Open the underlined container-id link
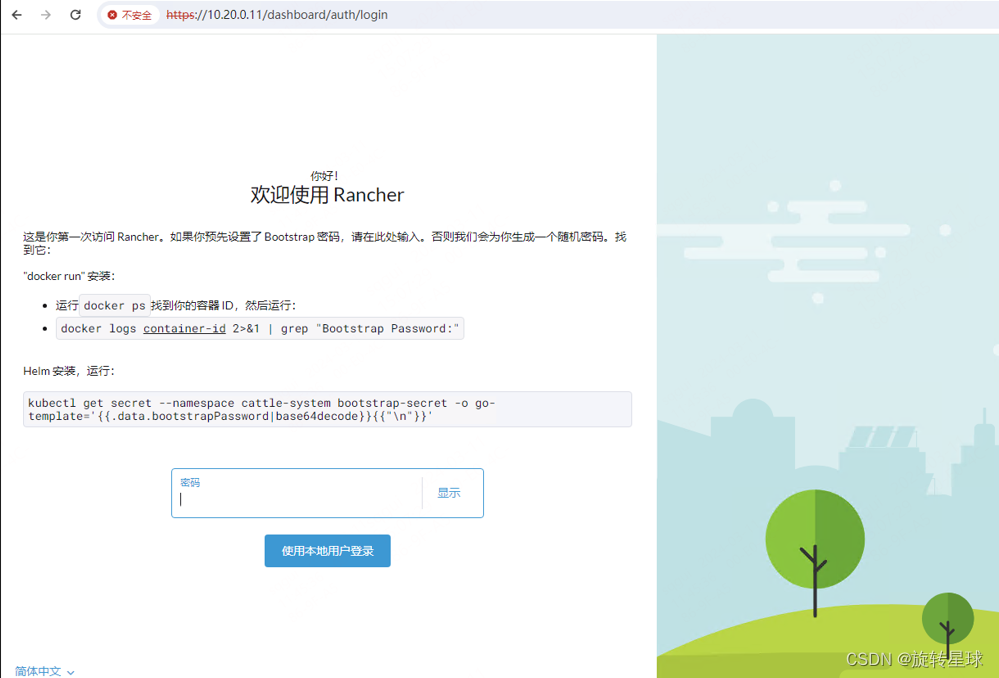This screenshot has height=678, width=999. click(x=184, y=328)
